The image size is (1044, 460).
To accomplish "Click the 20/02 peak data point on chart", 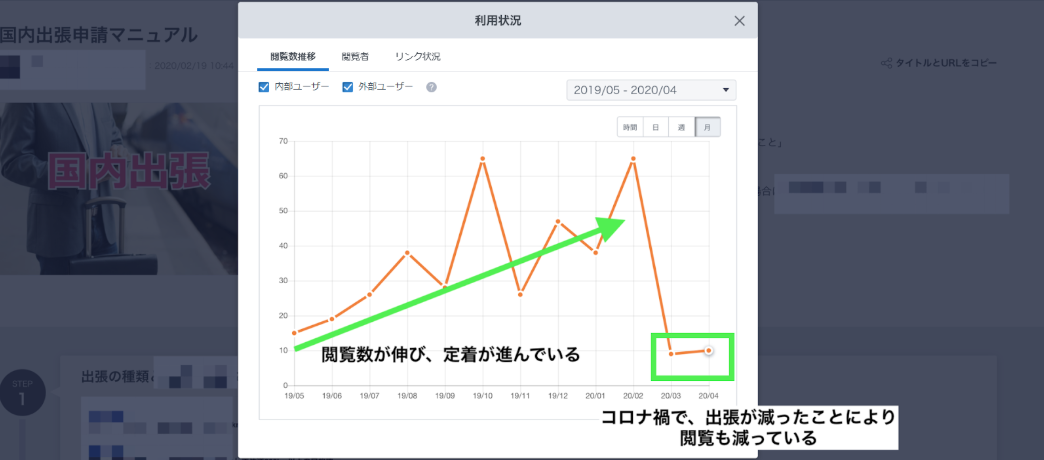I will [x=633, y=159].
